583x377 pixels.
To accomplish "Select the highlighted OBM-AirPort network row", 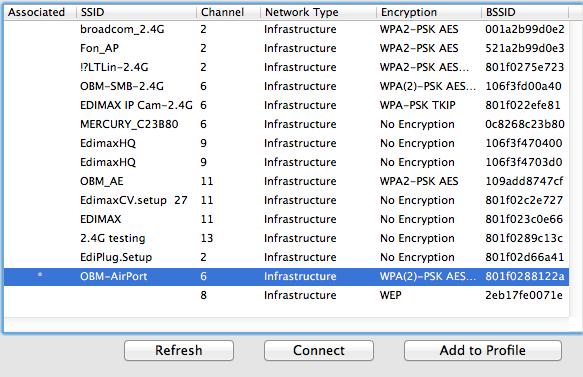I will [286, 276].
